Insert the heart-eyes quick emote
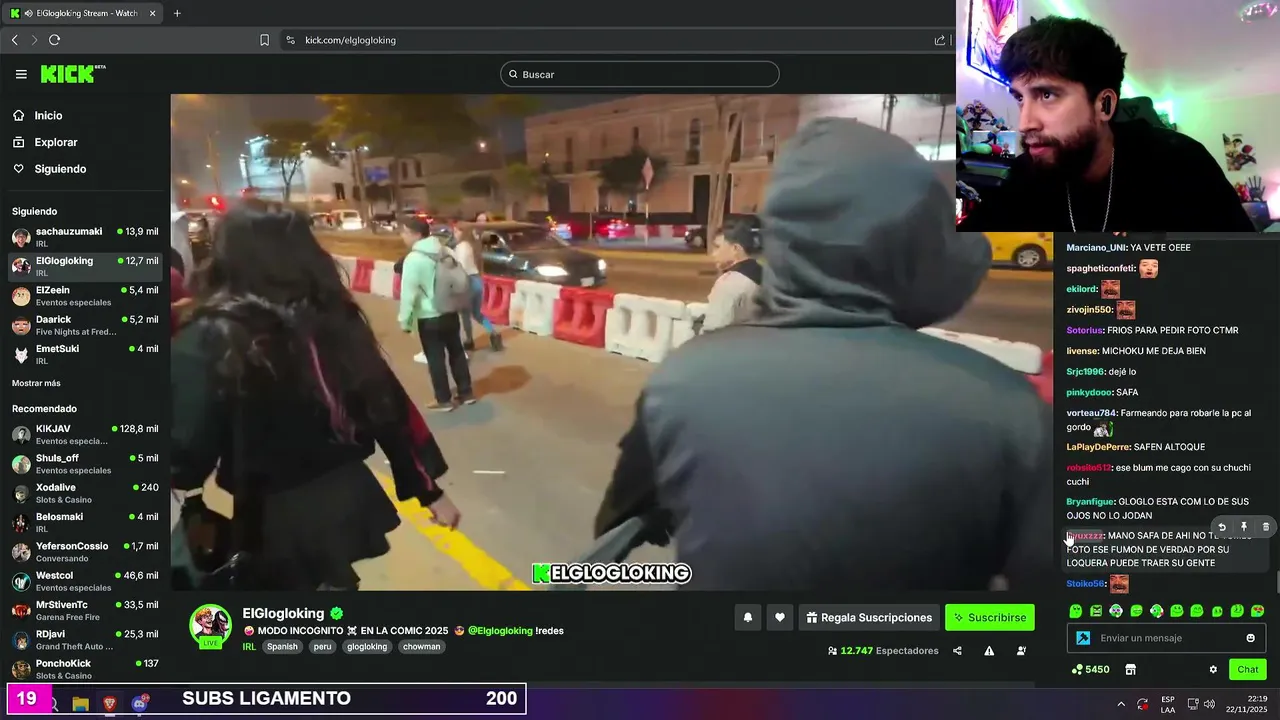This screenshot has height=720, width=1280. tap(1257, 611)
